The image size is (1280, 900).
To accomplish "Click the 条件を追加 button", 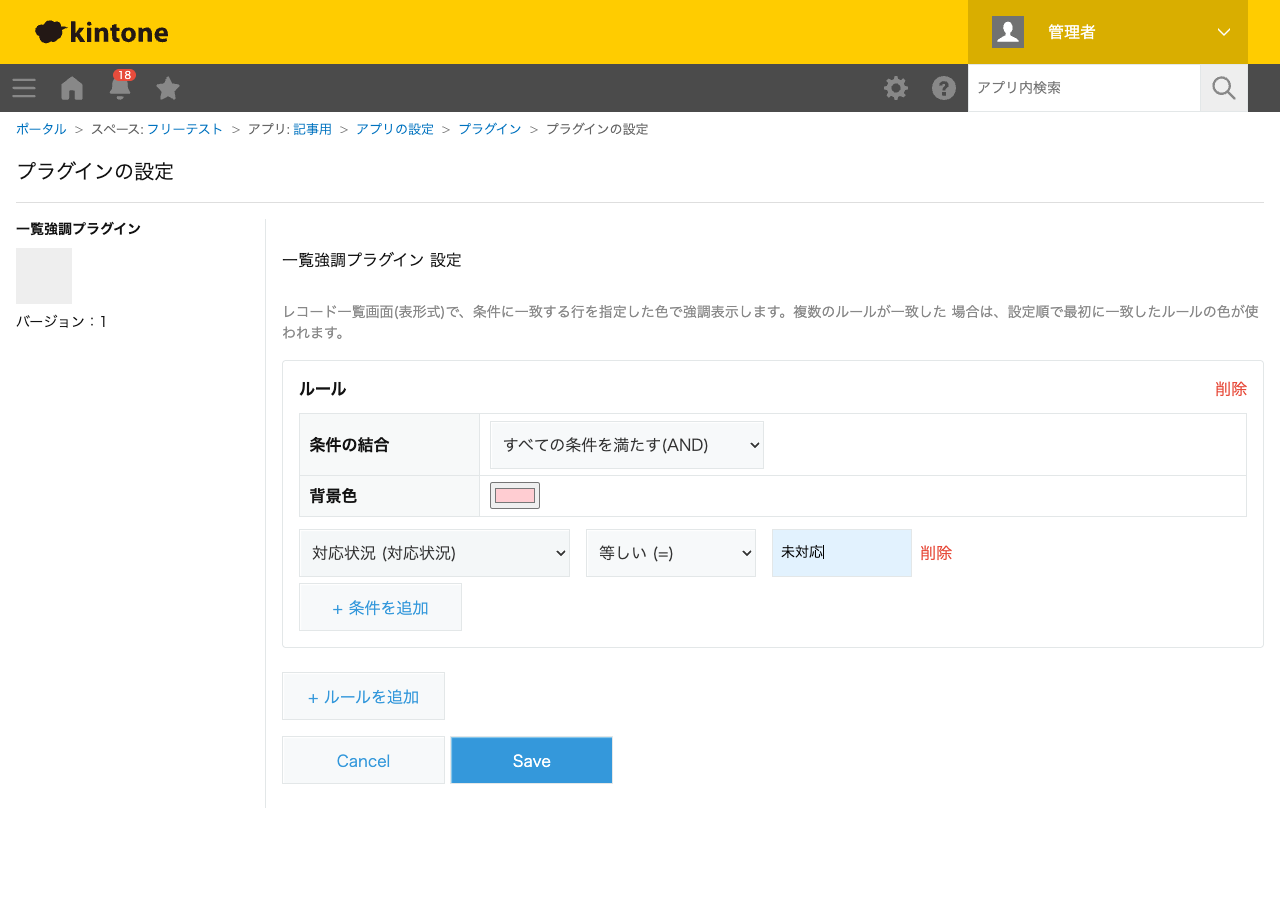I will click(x=380, y=607).
